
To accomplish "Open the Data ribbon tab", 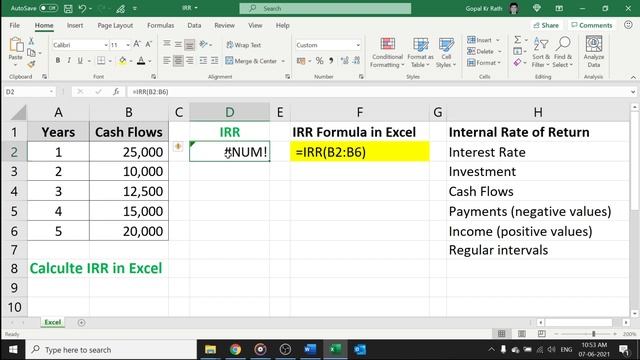I will [194, 25].
